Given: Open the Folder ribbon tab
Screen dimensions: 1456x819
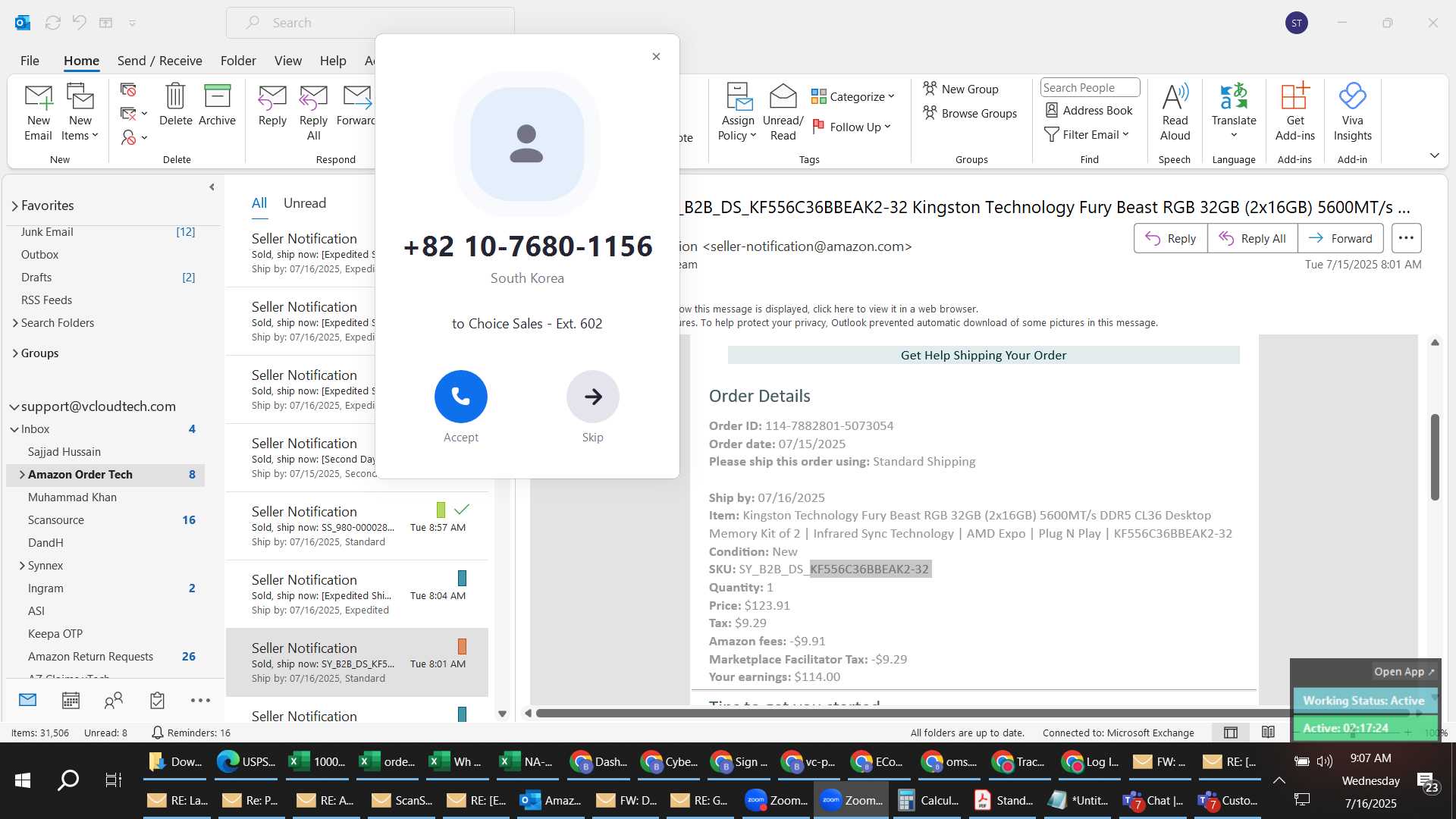Looking at the screenshot, I should (x=238, y=61).
